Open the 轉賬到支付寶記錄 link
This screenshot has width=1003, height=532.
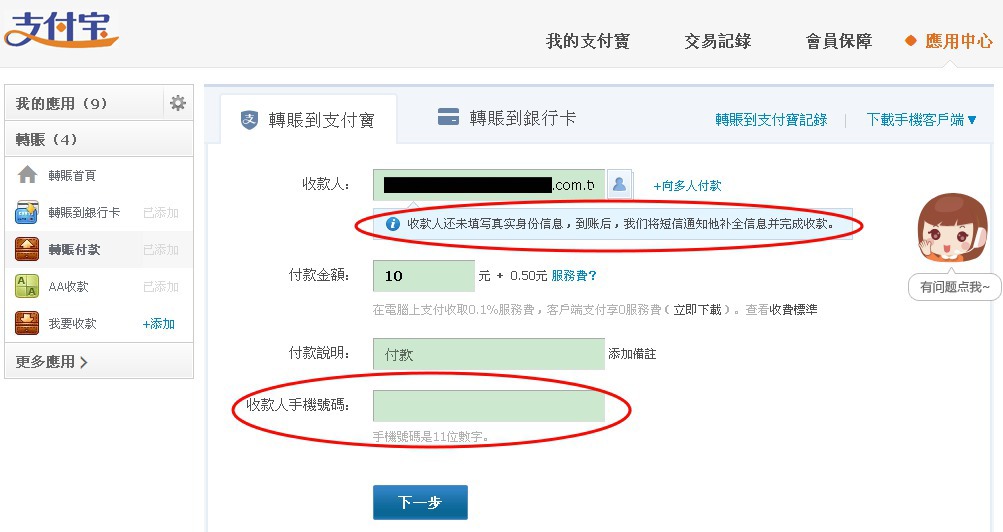[x=771, y=120]
